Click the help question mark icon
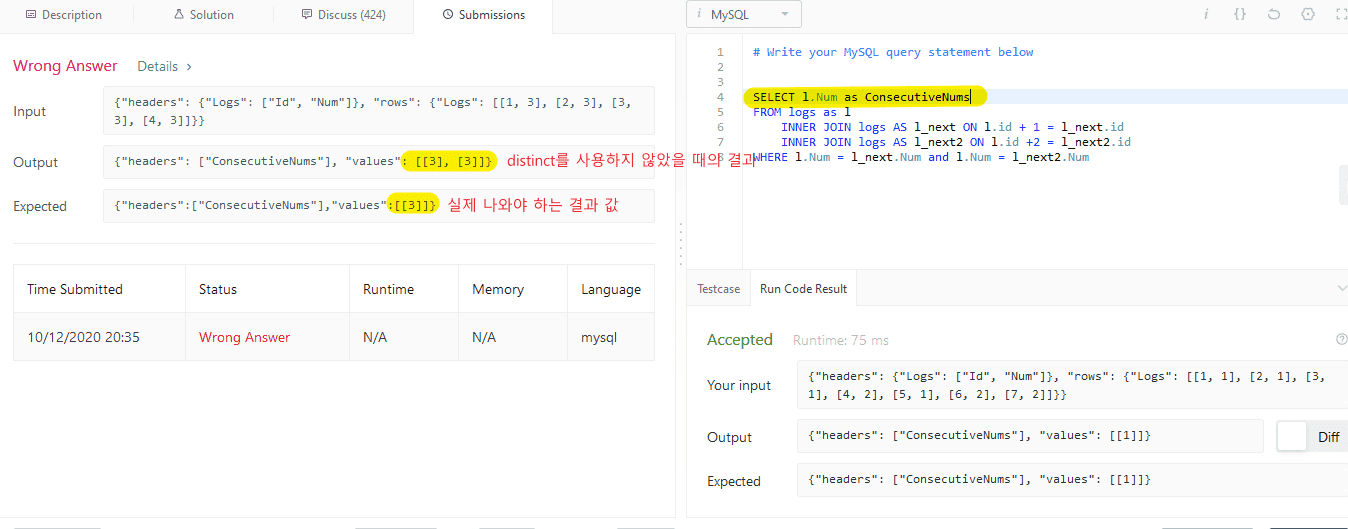The width and height of the screenshot is (1348, 529). 1341,340
